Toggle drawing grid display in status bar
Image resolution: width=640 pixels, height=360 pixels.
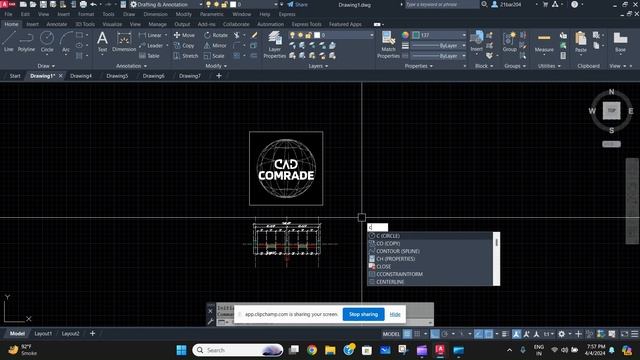pos(407,334)
